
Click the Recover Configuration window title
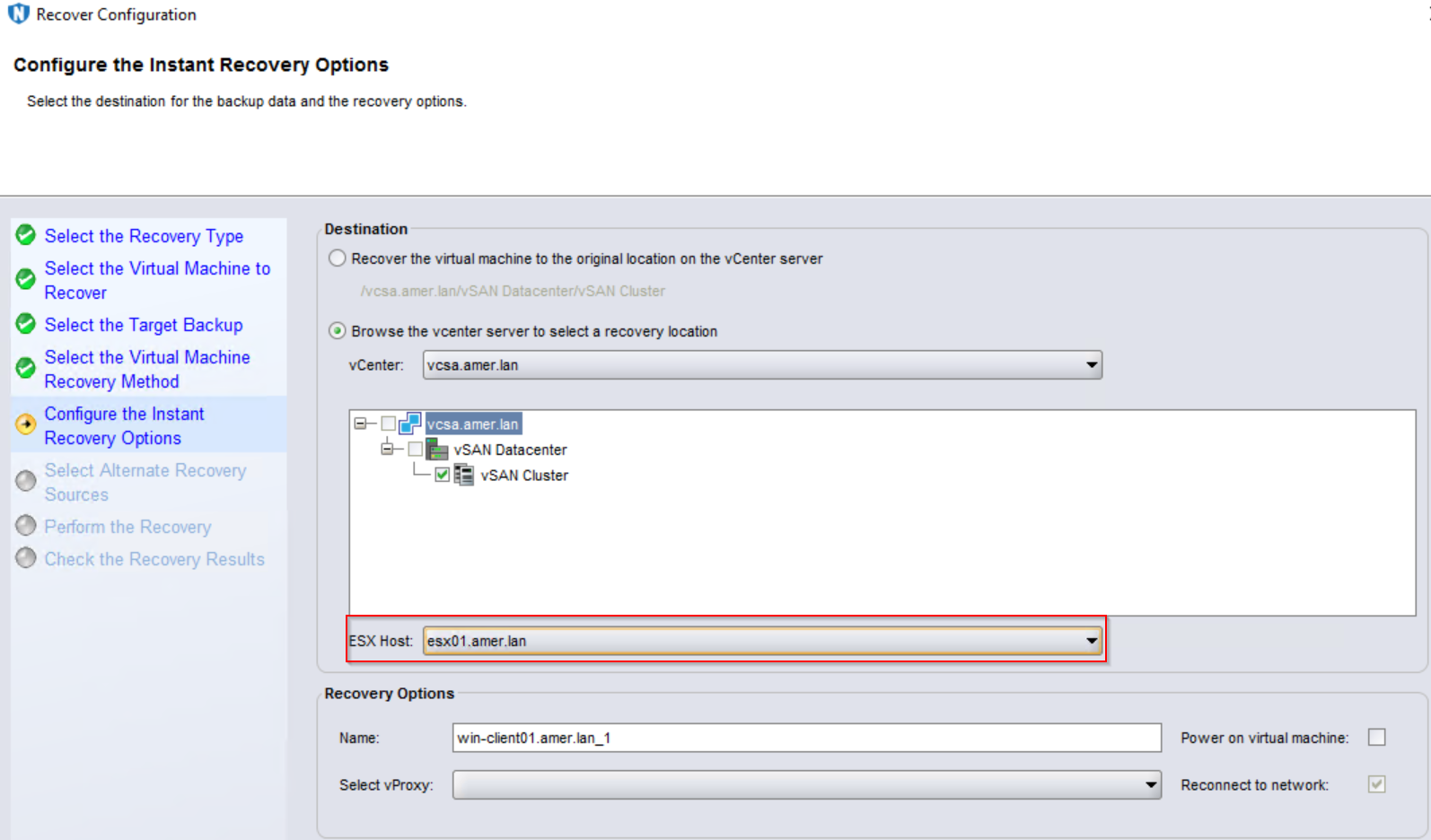tap(116, 14)
